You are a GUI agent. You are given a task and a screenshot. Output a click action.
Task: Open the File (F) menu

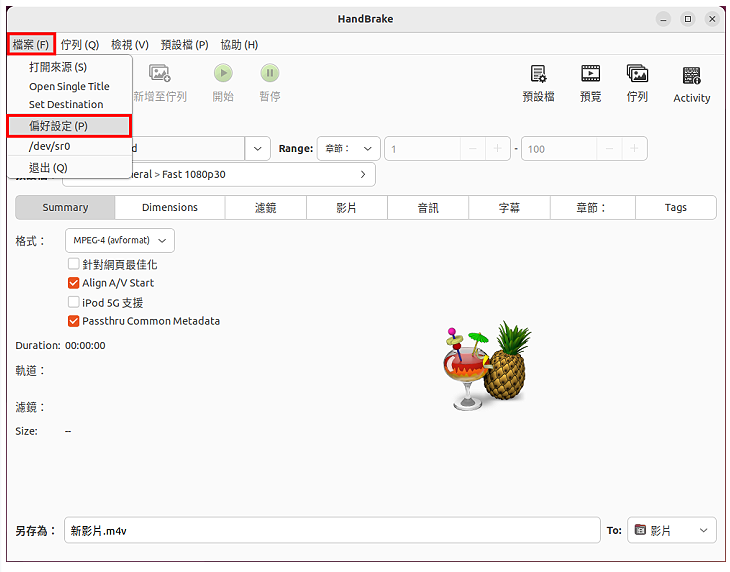tap(31, 45)
